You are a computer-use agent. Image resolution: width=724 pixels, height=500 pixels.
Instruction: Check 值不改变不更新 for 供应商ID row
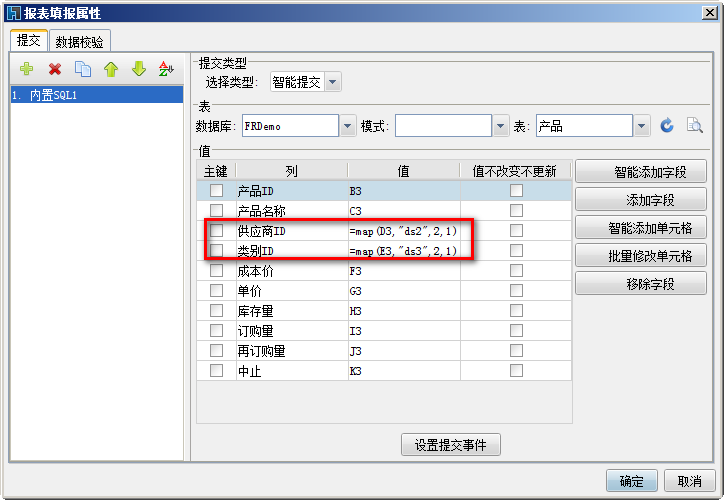click(516, 230)
